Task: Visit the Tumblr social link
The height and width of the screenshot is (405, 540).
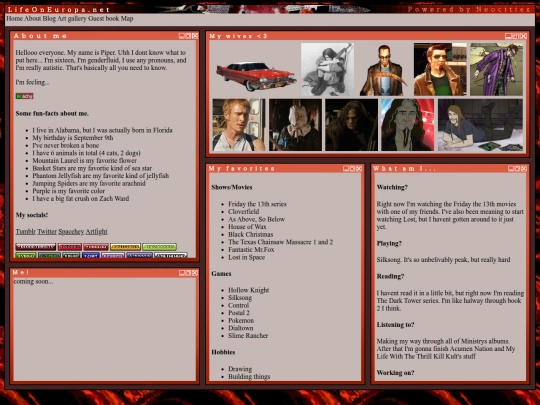Action: click(x=25, y=232)
